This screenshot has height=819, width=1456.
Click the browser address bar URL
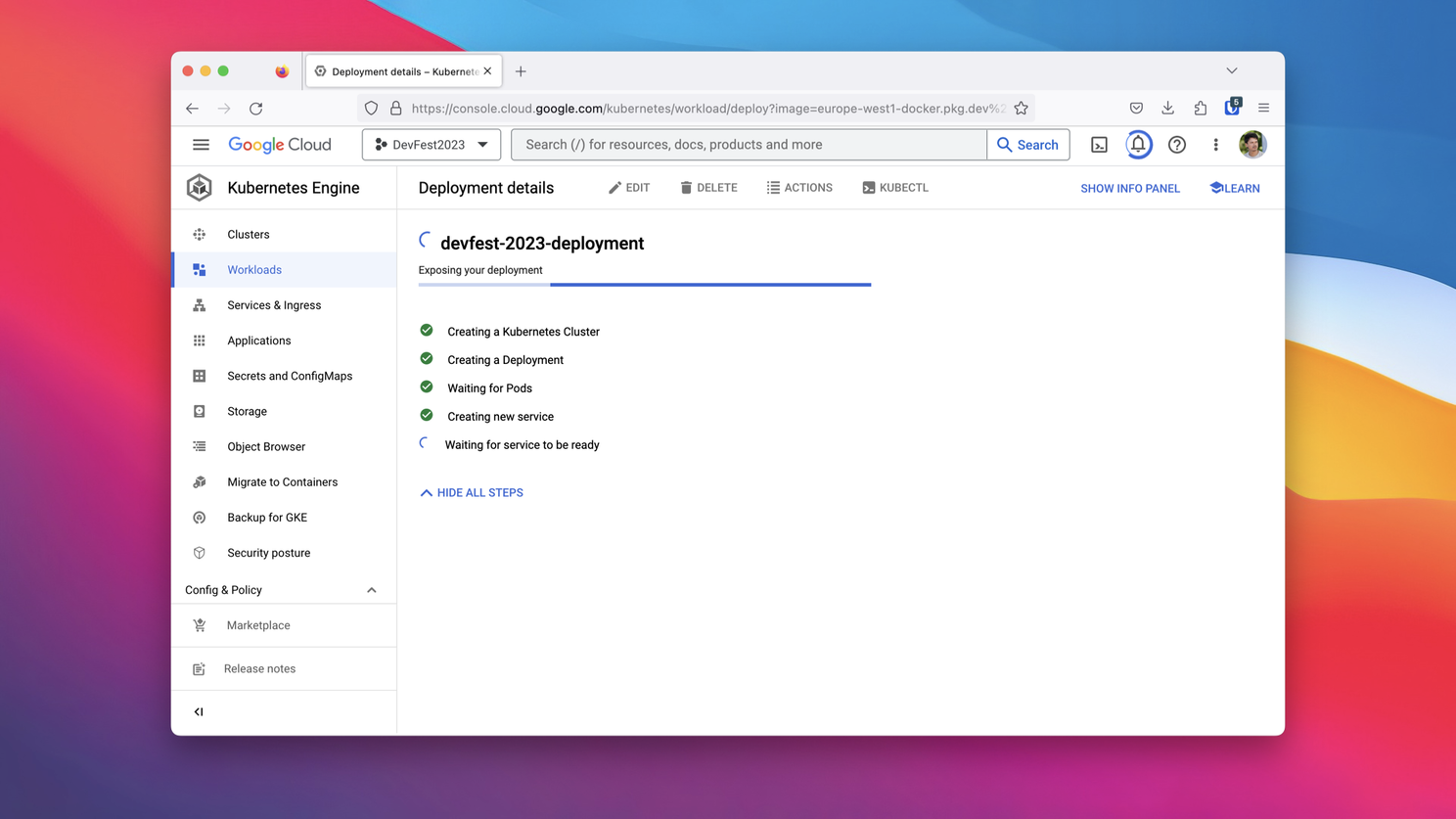pyautogui.click(x=707, y=109)
